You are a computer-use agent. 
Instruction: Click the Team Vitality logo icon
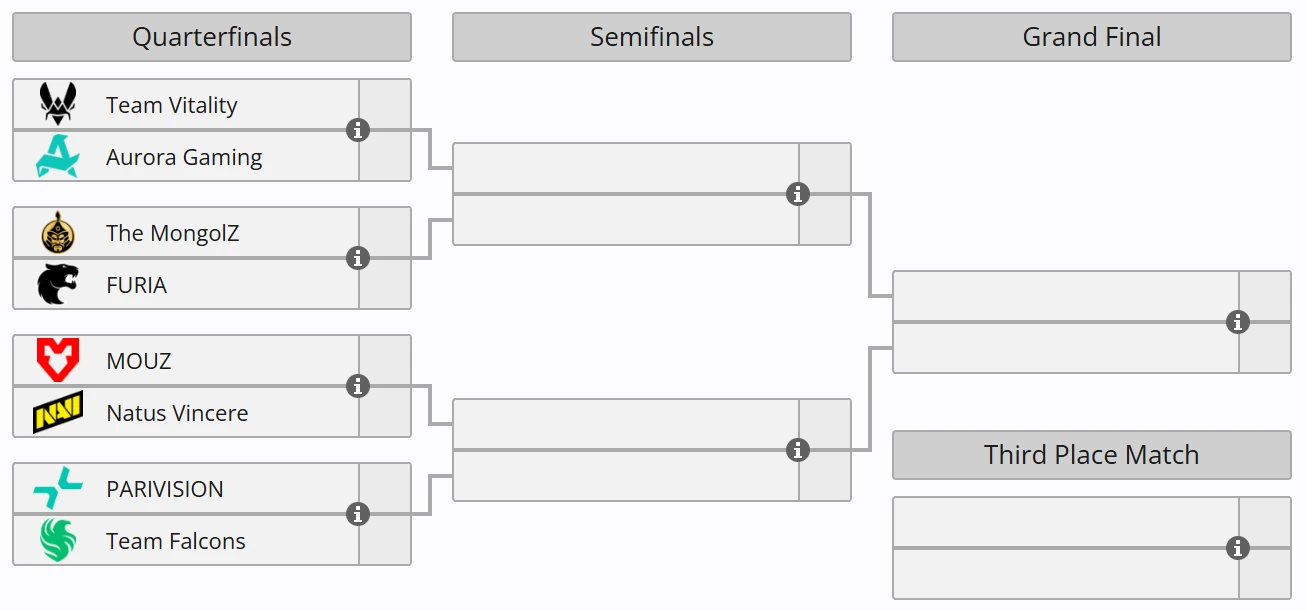coord(58,104)
